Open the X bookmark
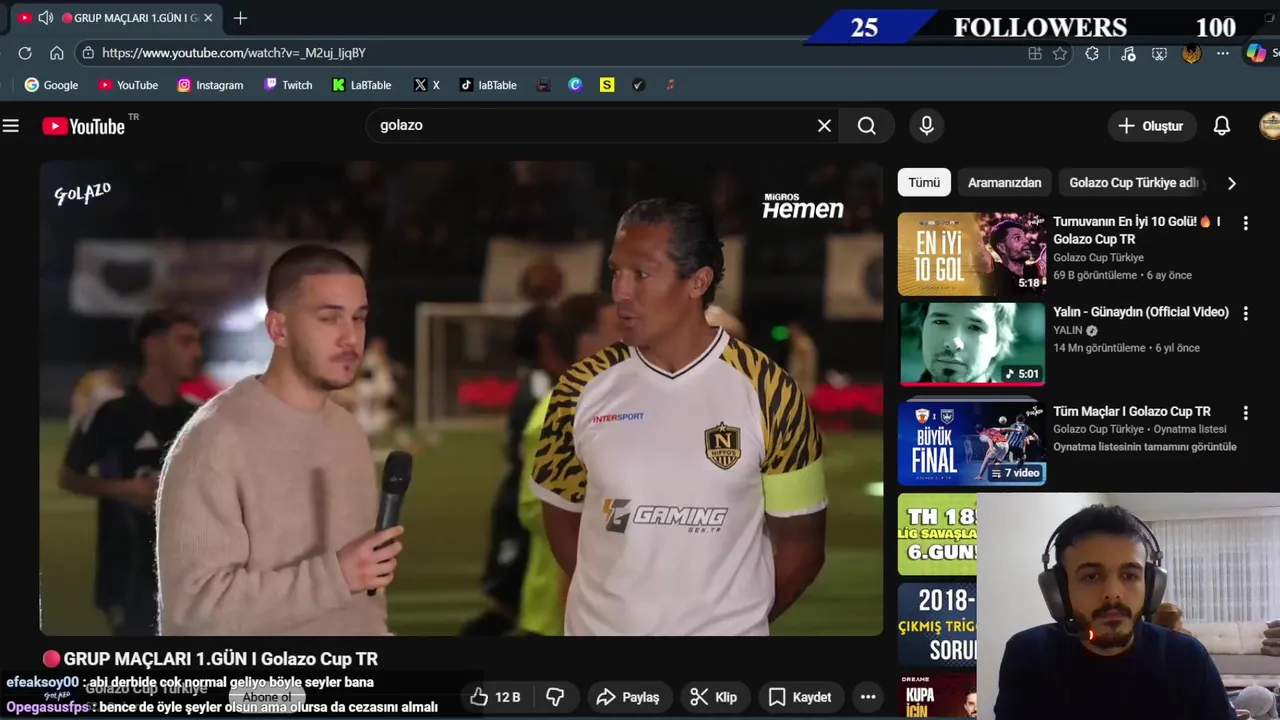 tap(427, 85)
